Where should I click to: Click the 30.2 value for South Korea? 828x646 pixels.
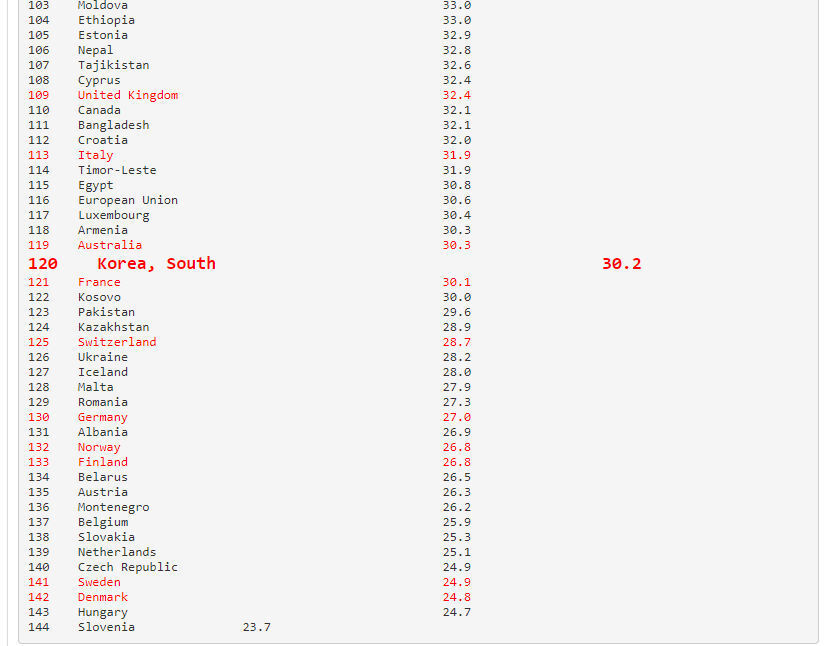[621, 264]
